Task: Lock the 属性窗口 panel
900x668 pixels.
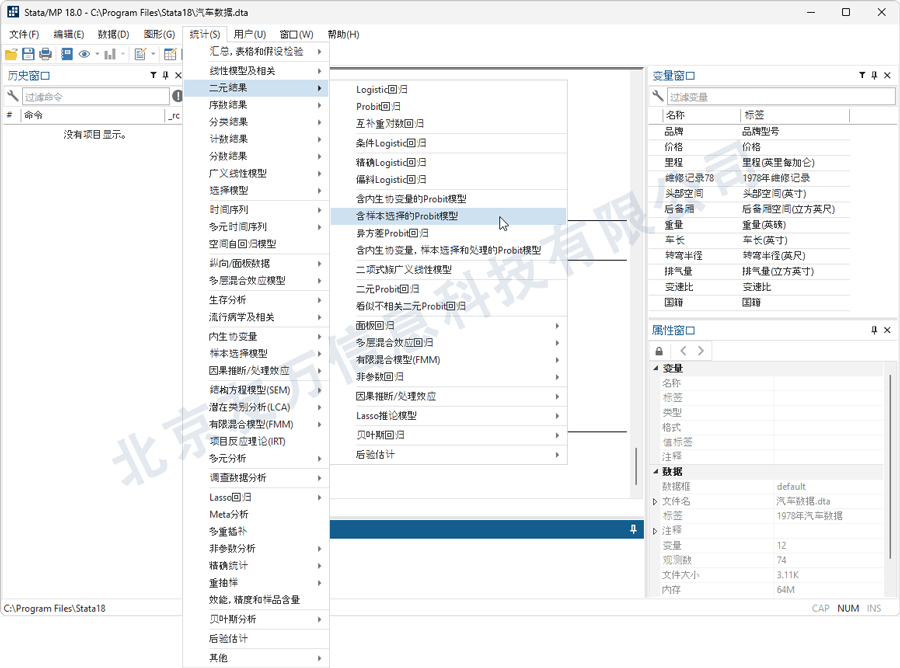Action: click(x=659, y=350)
